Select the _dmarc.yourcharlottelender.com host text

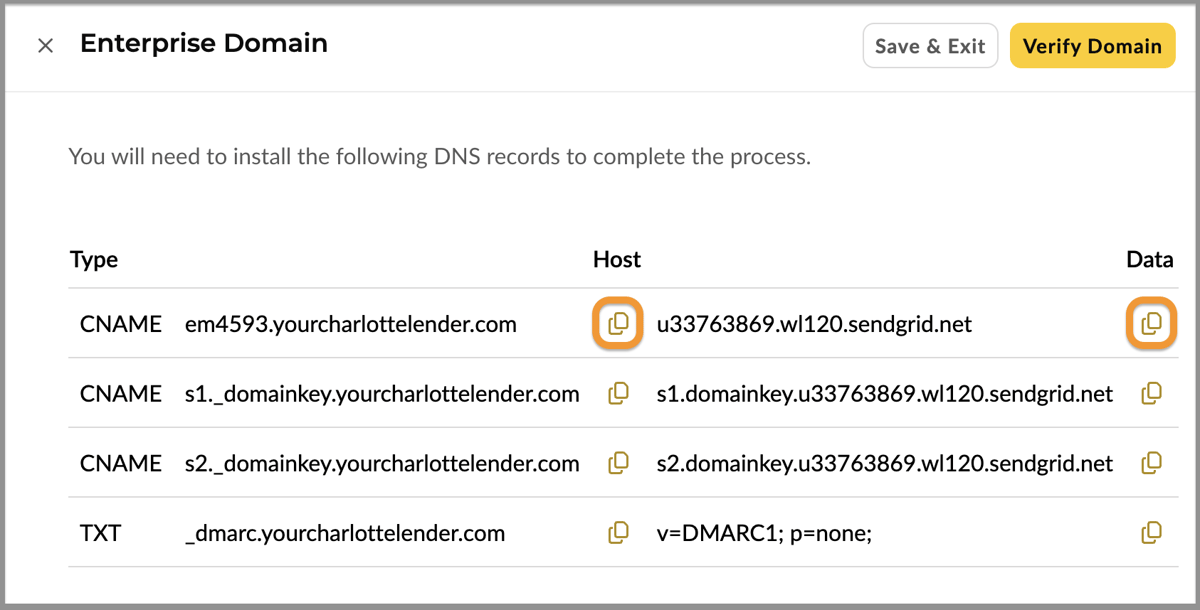(x=345, y=533)
